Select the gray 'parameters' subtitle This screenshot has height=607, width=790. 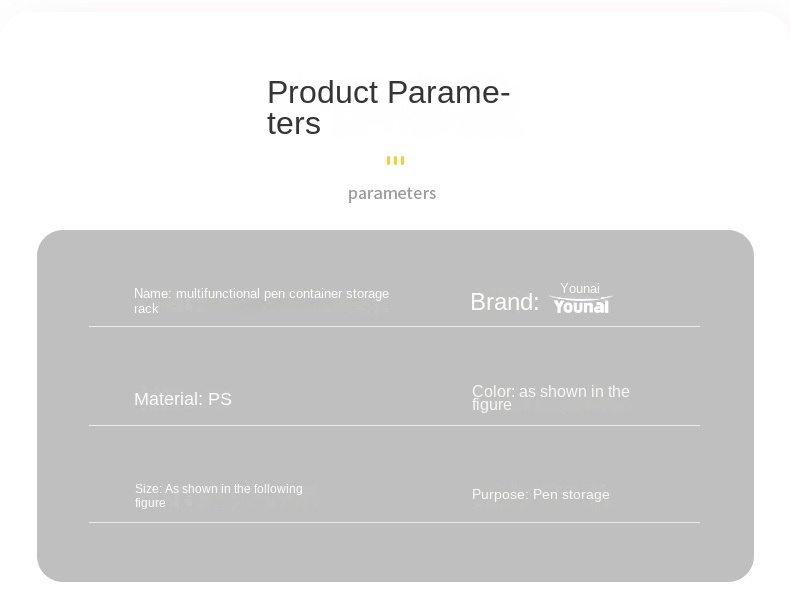pyautogui.click(x=392, y=193)
